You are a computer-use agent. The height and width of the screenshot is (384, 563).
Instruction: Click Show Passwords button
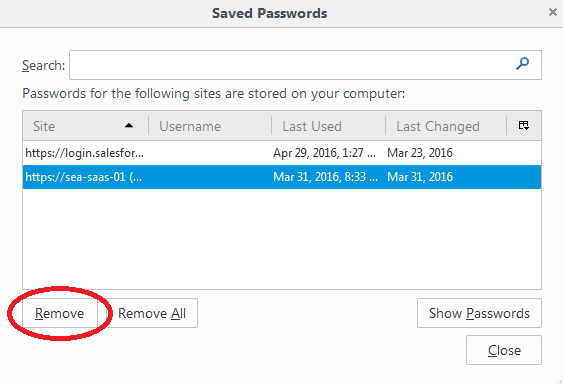[x=479, y=313]
